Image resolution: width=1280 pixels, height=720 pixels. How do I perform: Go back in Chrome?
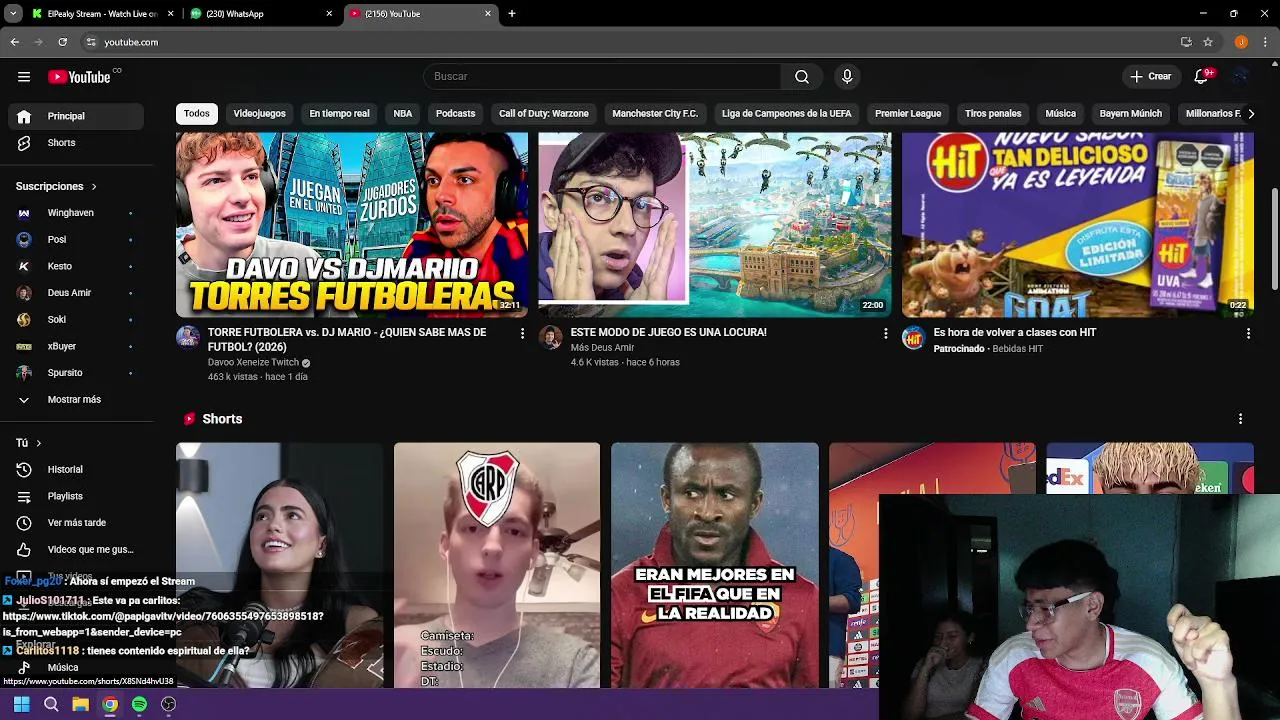(x=15, y=42)
